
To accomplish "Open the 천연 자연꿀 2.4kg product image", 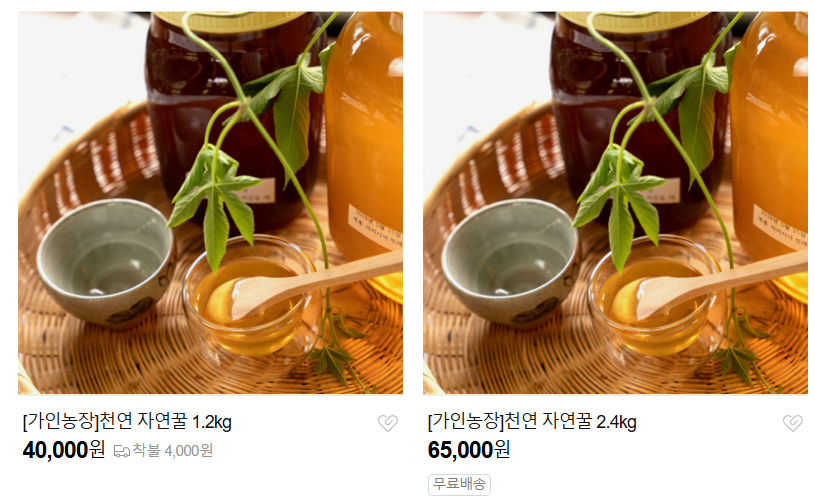I will coord(615,203).
